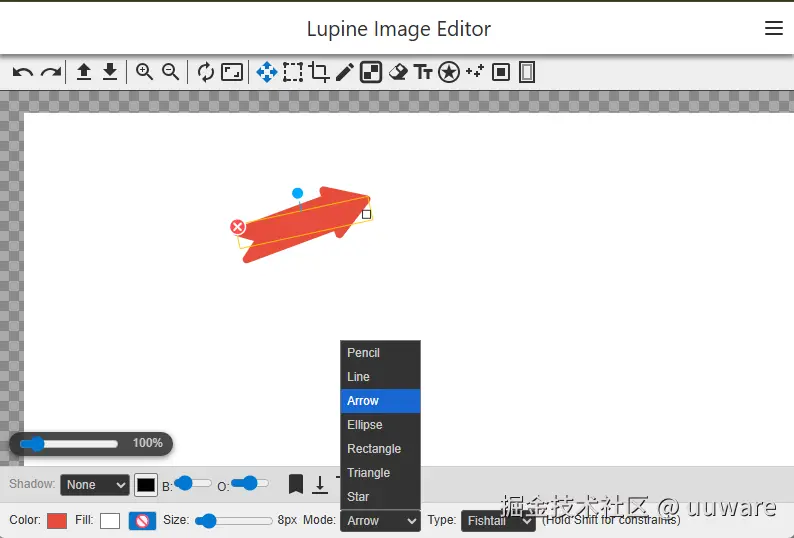Image resolution: width=794 pixels, height=538 pixels.
Task: Upload an image with the up-arrow icon
Action: pyautogui.click(x=84, y=72)
